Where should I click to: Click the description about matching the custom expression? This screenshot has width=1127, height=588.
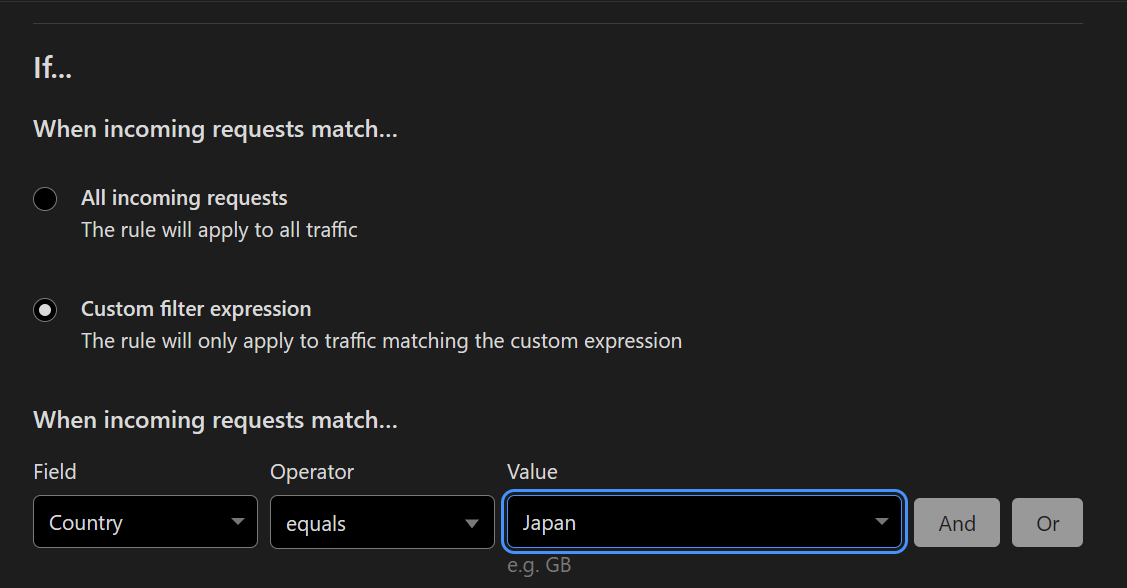click(x=382, y=341)
